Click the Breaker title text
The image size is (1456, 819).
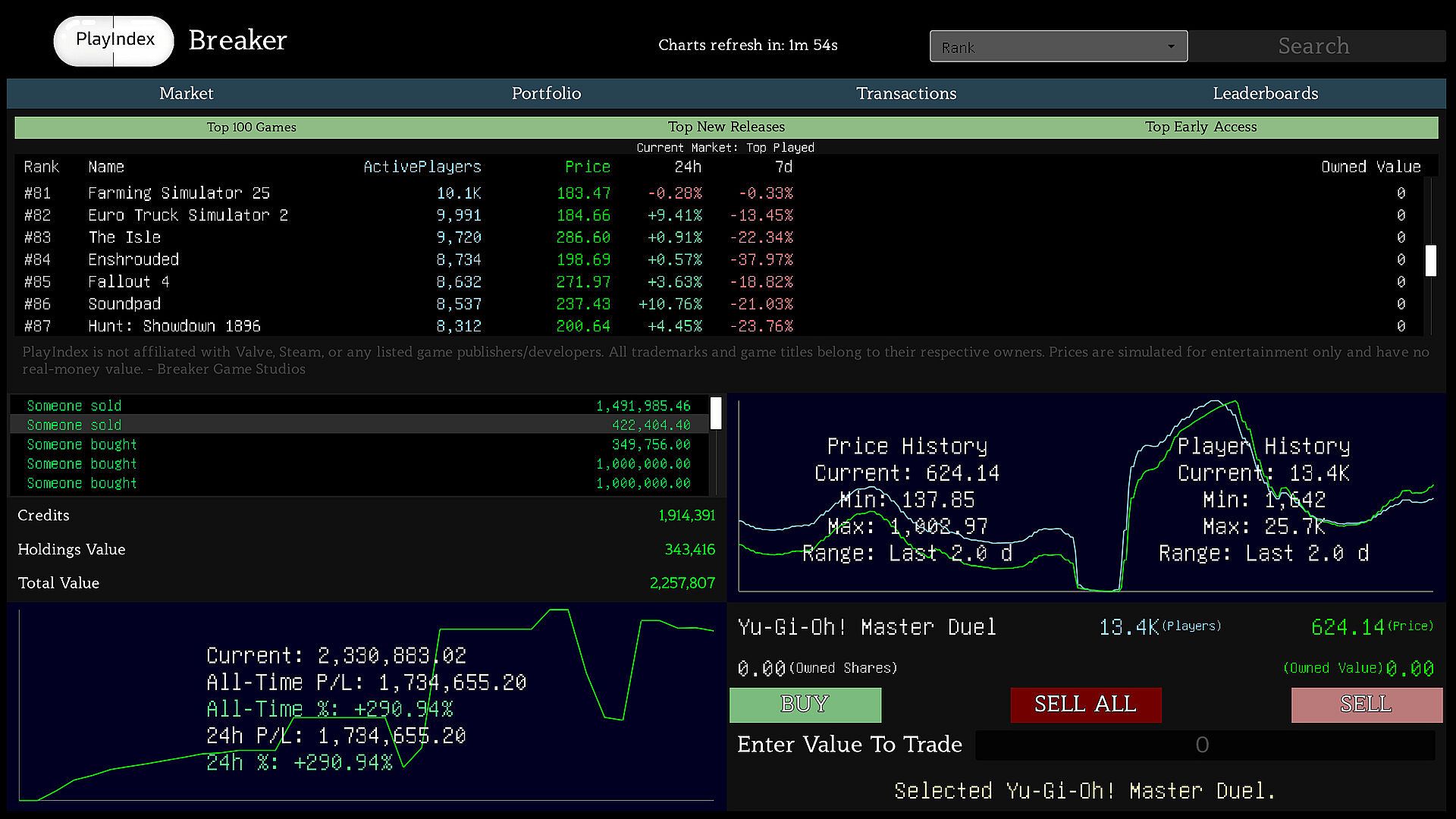(237, 40)
